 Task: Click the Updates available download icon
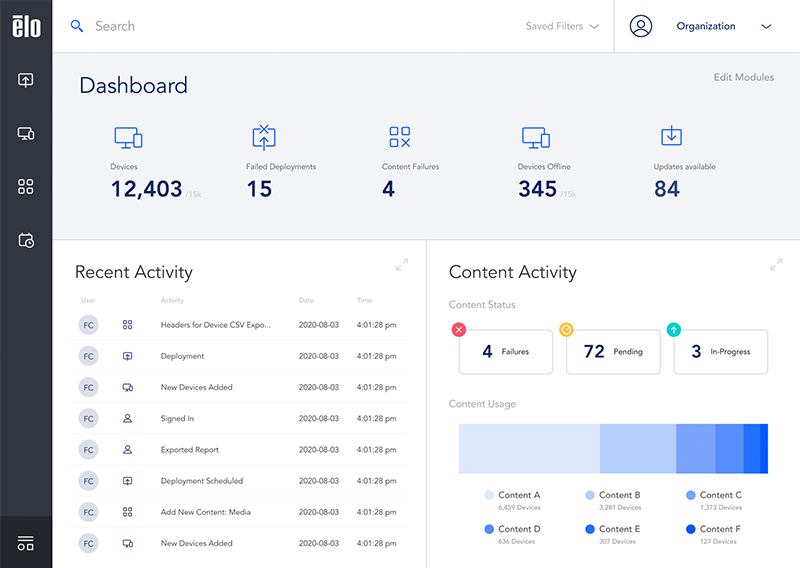[x=671, y=137]
